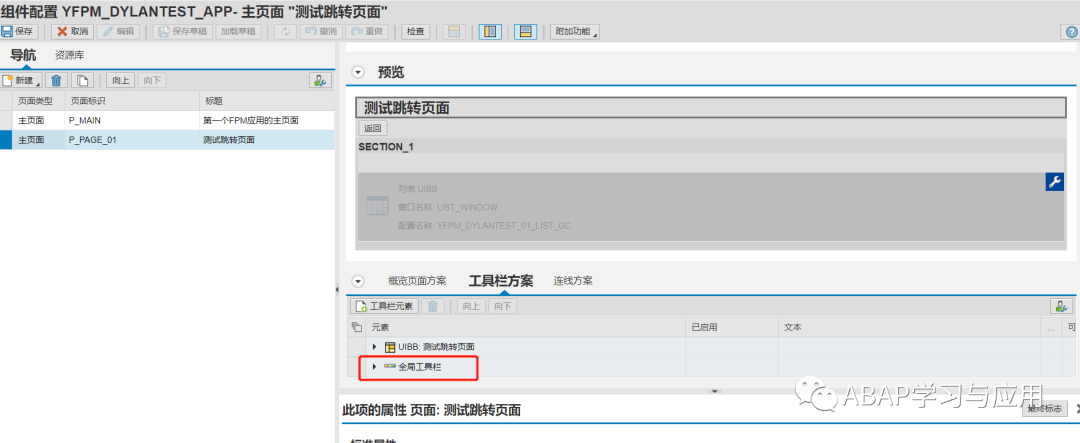1080x443 pixels.
Task: Click the list UIBB table icon in preview
Action: tap(377, 205)
